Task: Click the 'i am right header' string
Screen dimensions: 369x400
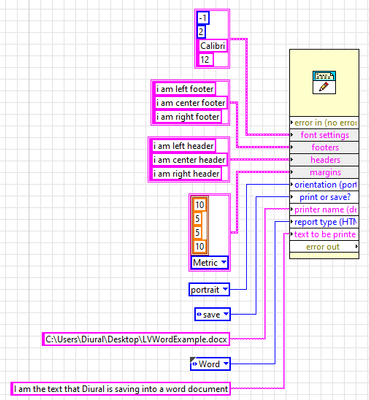Action: 186,174
